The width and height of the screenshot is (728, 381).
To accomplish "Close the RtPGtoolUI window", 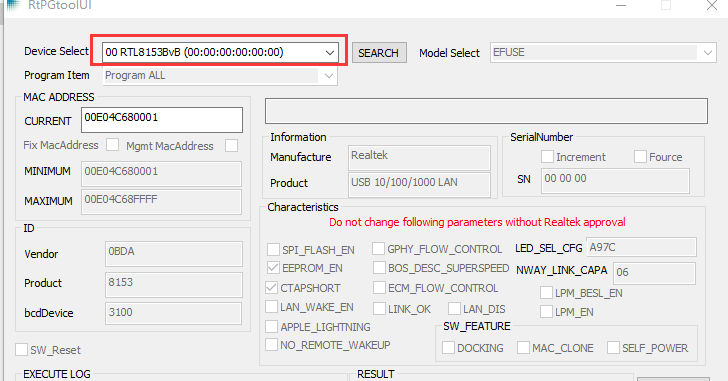I will [712, 5].
